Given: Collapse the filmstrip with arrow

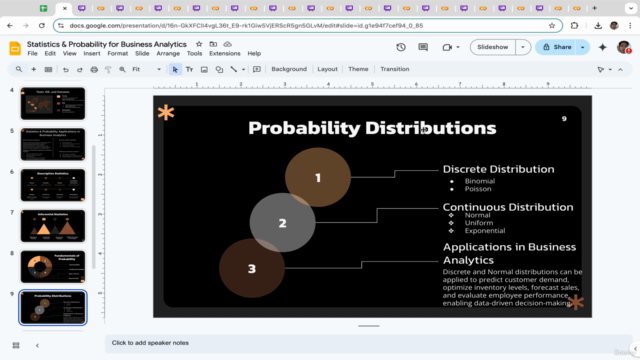Looking at the screenshot, I should [x=37, y=345].
